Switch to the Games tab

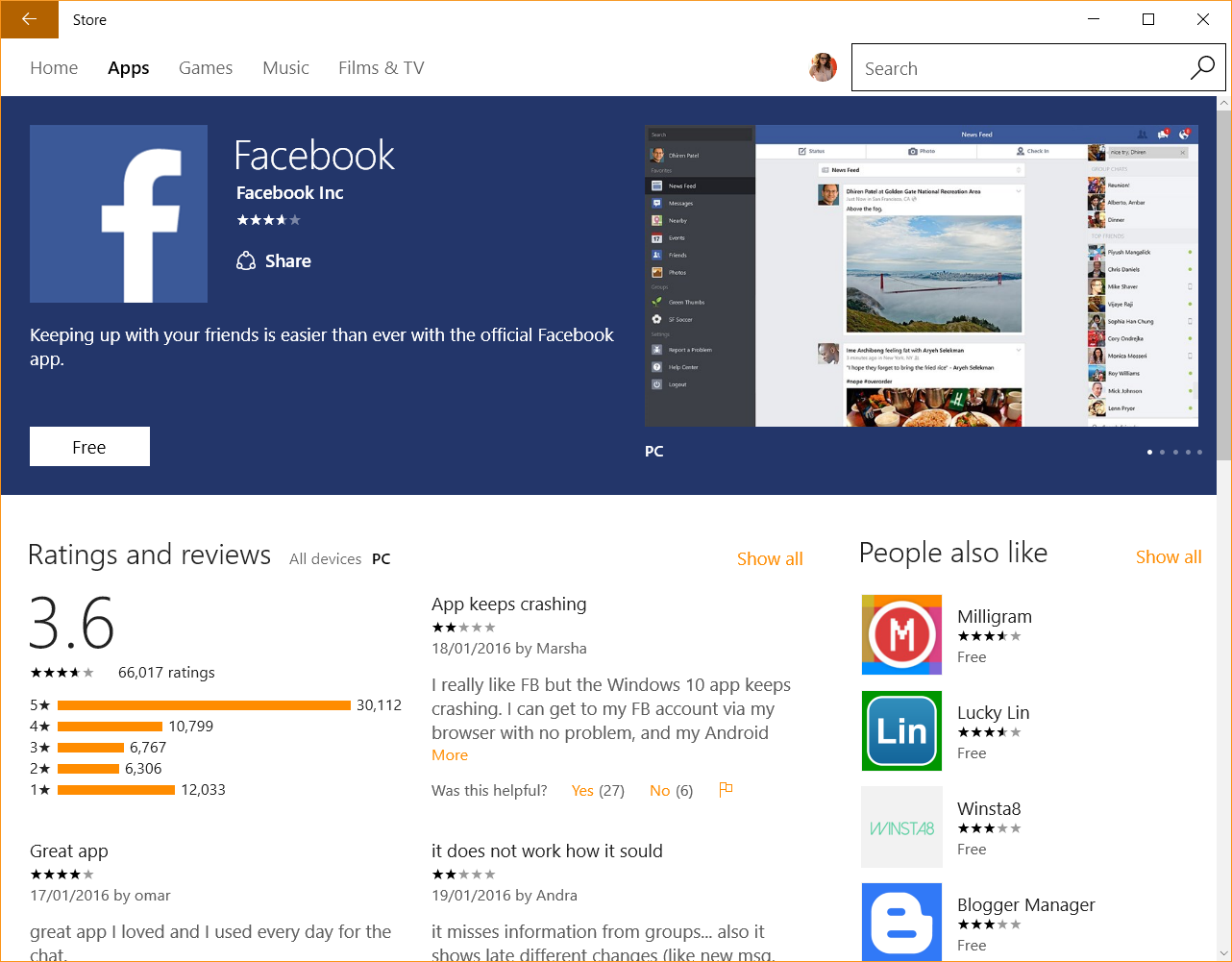point(206,67)
